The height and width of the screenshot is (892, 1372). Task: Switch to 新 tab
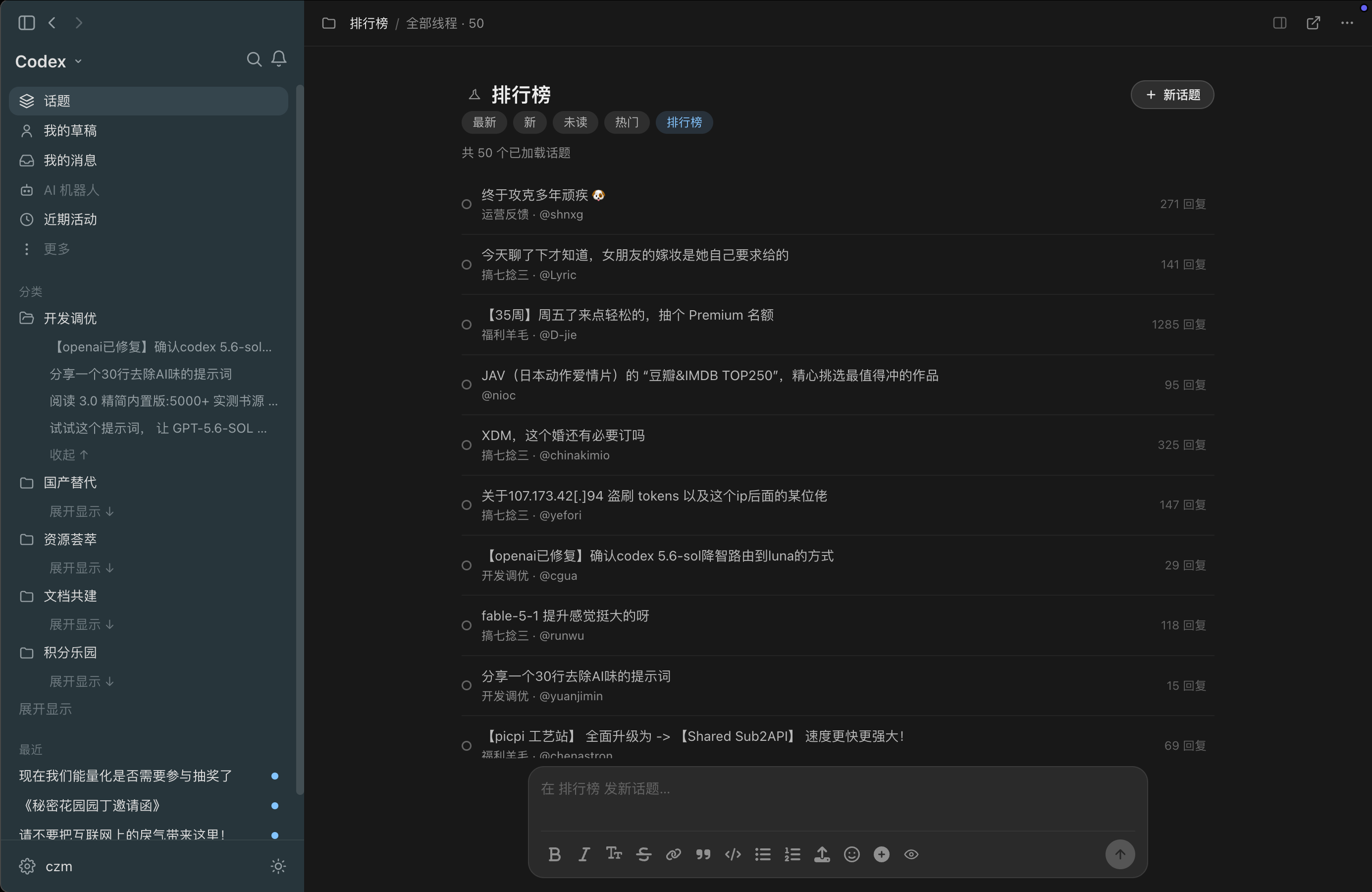click(x=530, y=122)
